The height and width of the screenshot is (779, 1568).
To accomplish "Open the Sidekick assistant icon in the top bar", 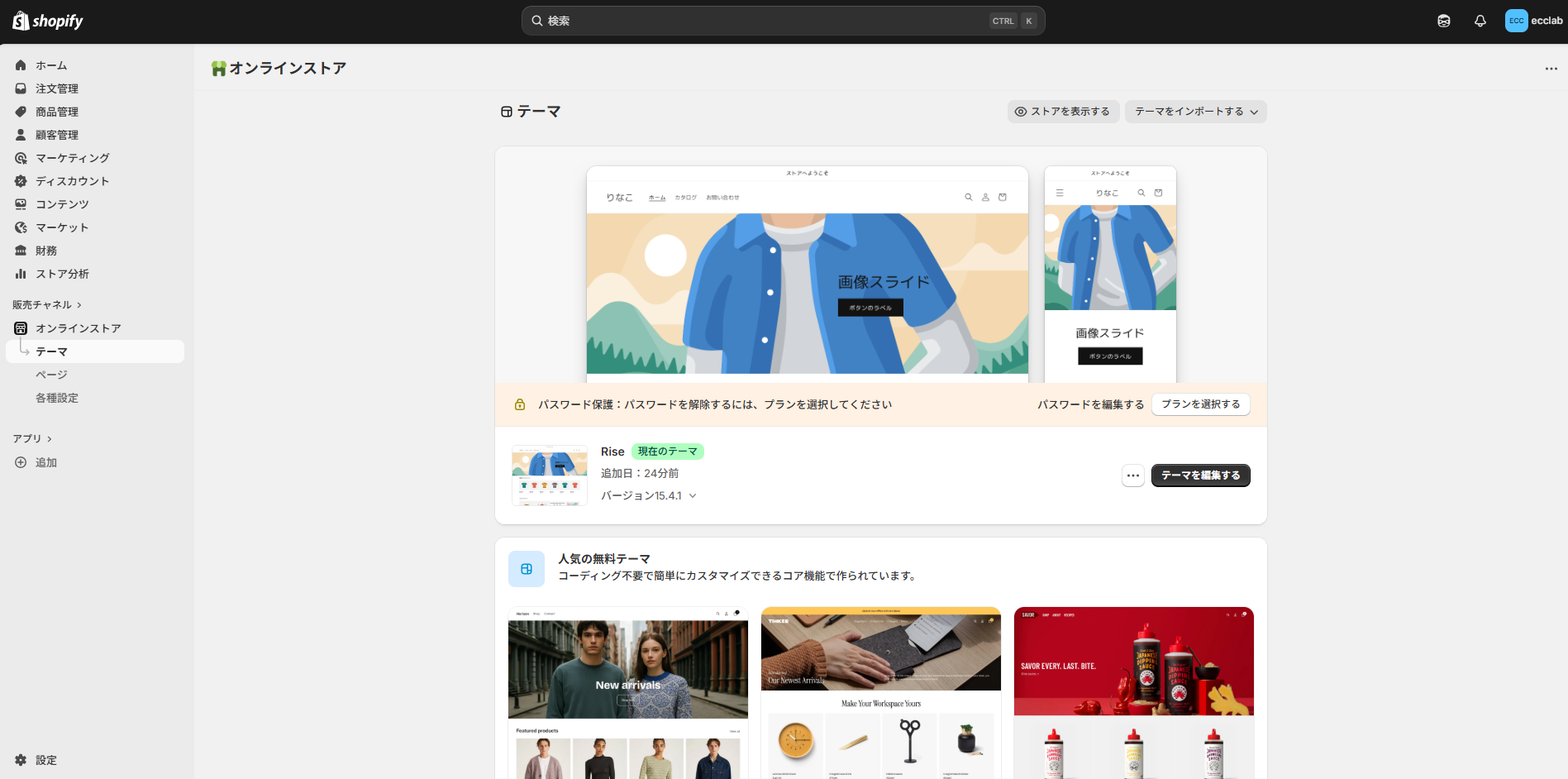I will pos(1443,22).
